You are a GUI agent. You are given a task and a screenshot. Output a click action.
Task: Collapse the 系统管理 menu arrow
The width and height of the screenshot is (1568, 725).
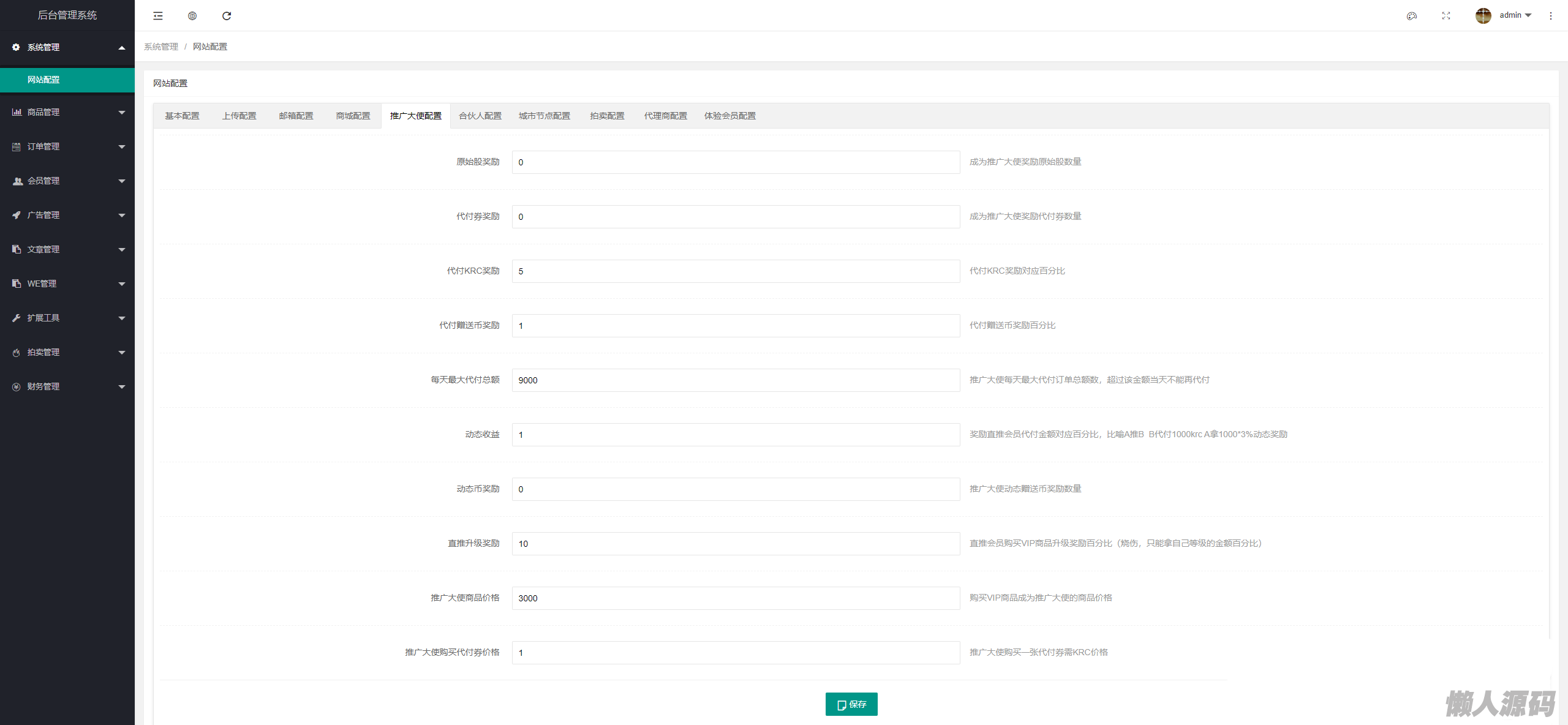pyautogui.click(x=122, y=48)
